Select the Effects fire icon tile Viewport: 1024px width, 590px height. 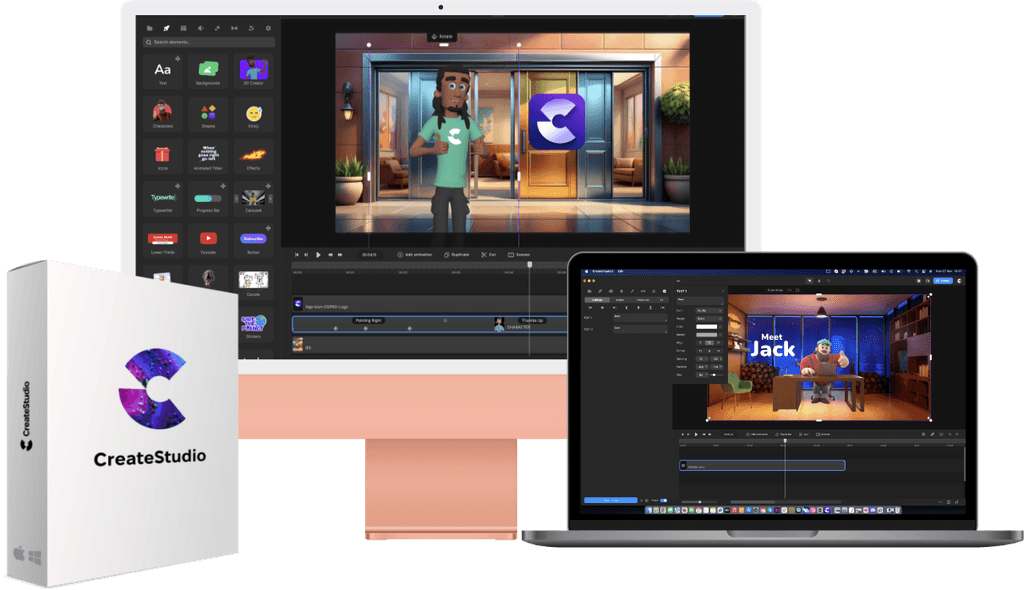coord(253,156)
